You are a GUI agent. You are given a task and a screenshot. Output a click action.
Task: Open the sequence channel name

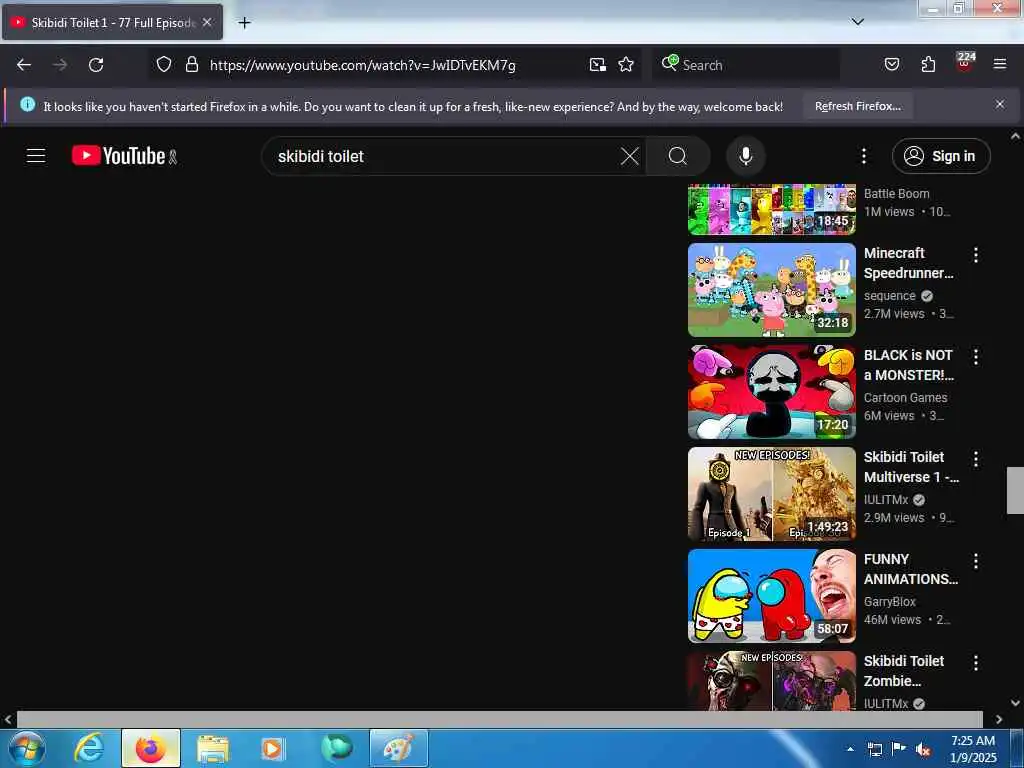[889, 296]
